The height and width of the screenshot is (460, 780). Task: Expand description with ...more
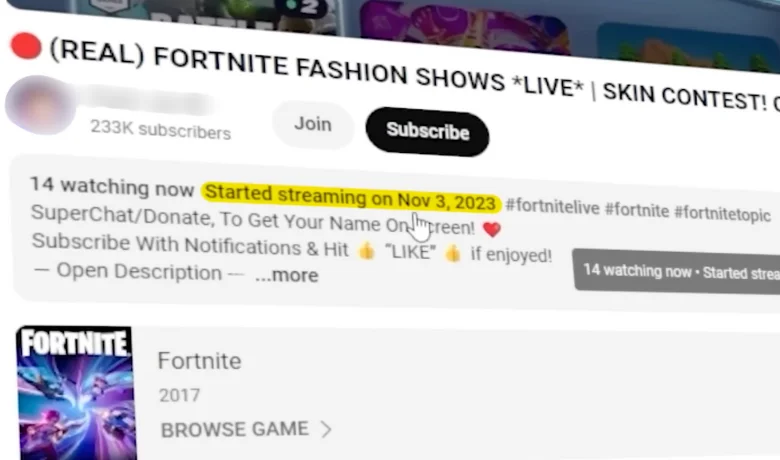pyautogui.click(x=287, y=275)
